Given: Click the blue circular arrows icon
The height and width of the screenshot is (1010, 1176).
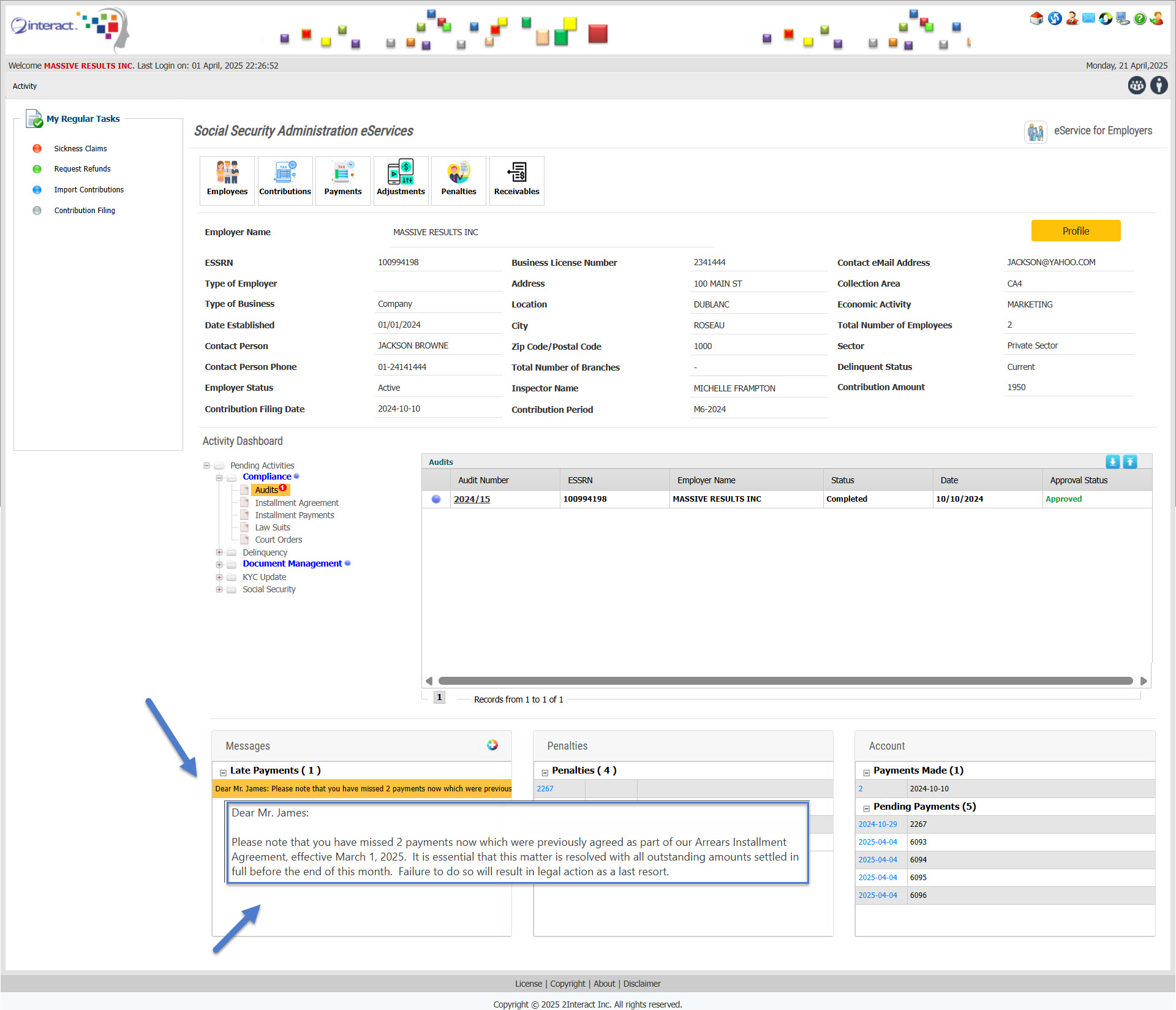Looking at the screenshot, I should pyautogui.click(x=1054, y=18).
